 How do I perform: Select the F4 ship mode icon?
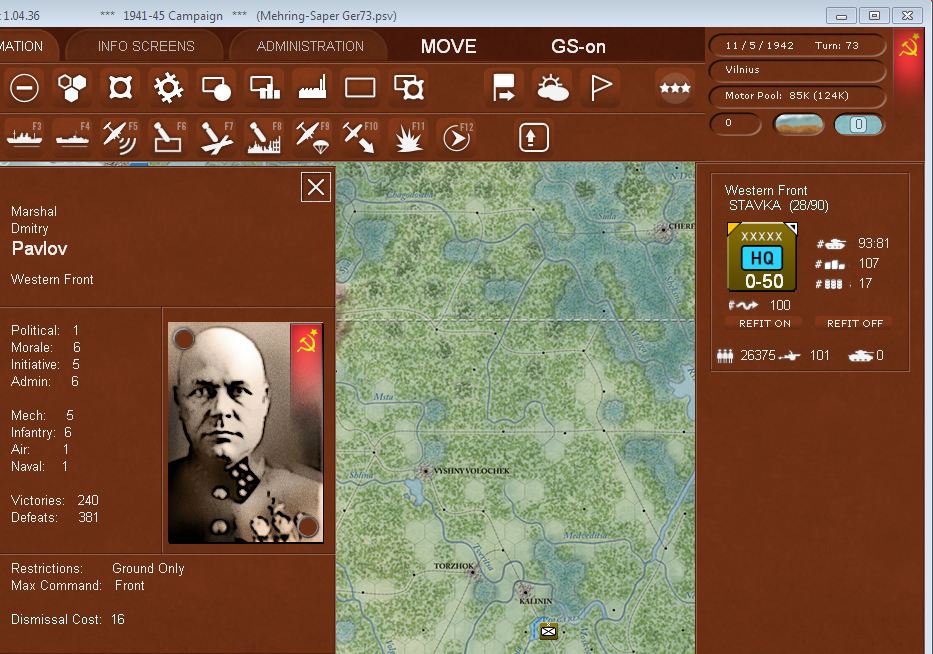(x=72, y=137)
